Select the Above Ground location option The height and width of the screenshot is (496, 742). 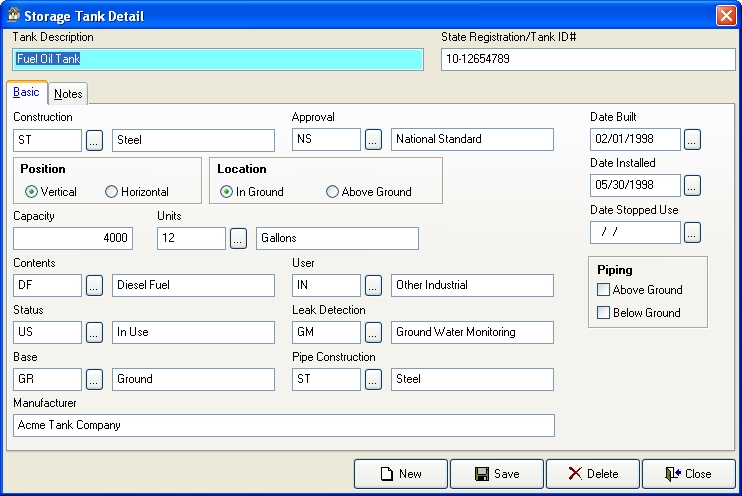pyautogui.click(x=333, y=192)
